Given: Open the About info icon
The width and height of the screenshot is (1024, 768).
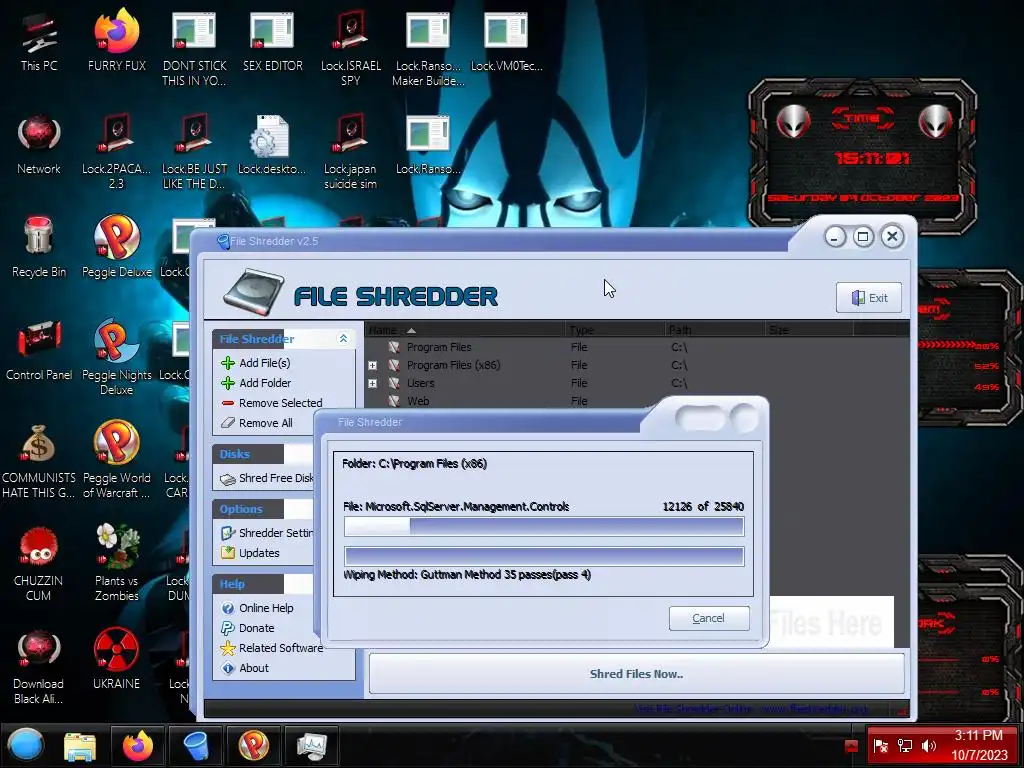Looking at the screenshot, I should pyautogui.click(x=228, y=668).
